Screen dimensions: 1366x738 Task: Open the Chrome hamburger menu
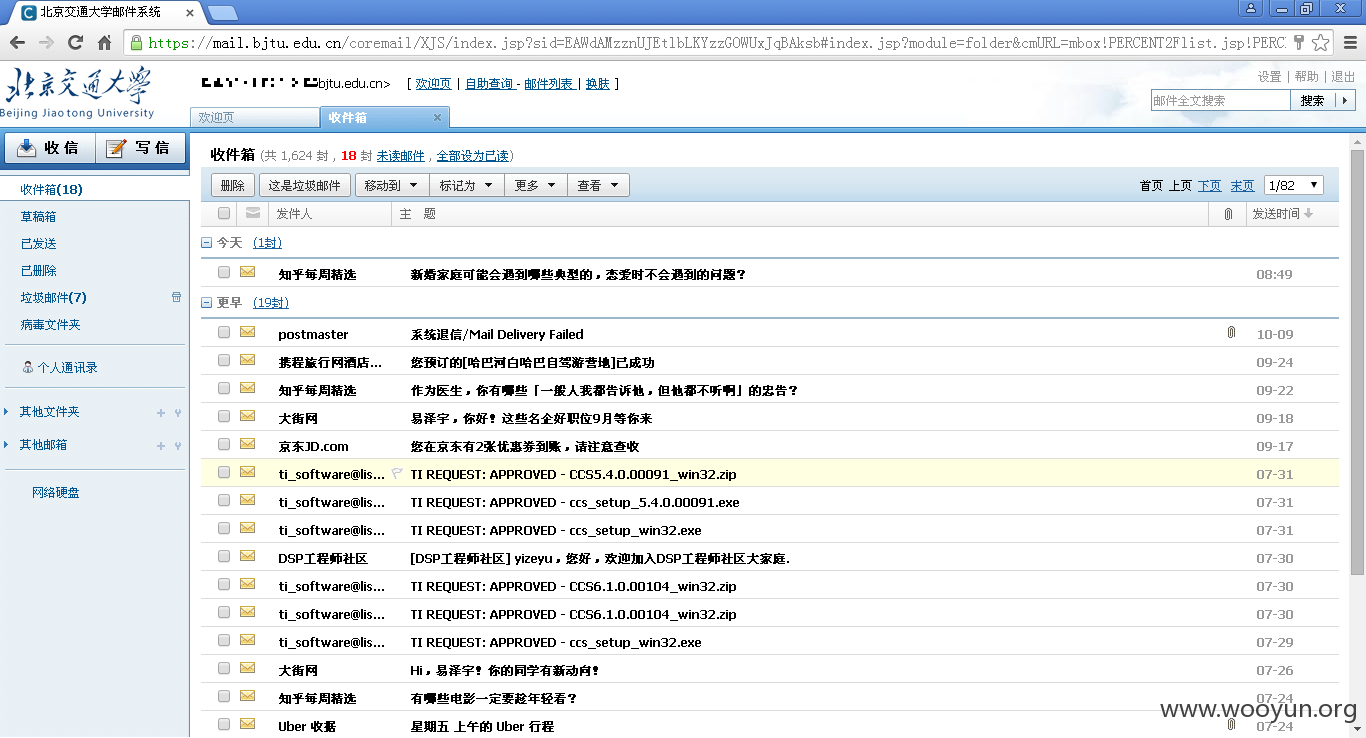click(x=1350, y=43)
